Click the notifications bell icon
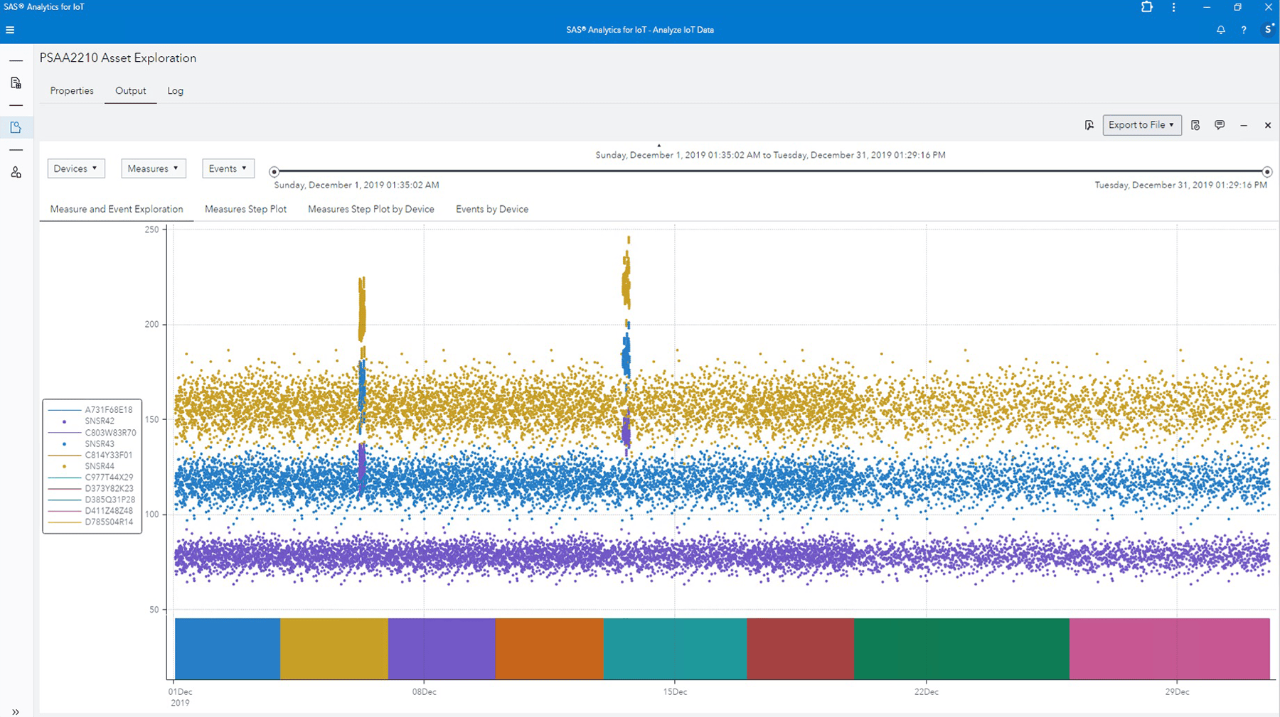This screenshot has width=1280, height=717. (1220, 30)
